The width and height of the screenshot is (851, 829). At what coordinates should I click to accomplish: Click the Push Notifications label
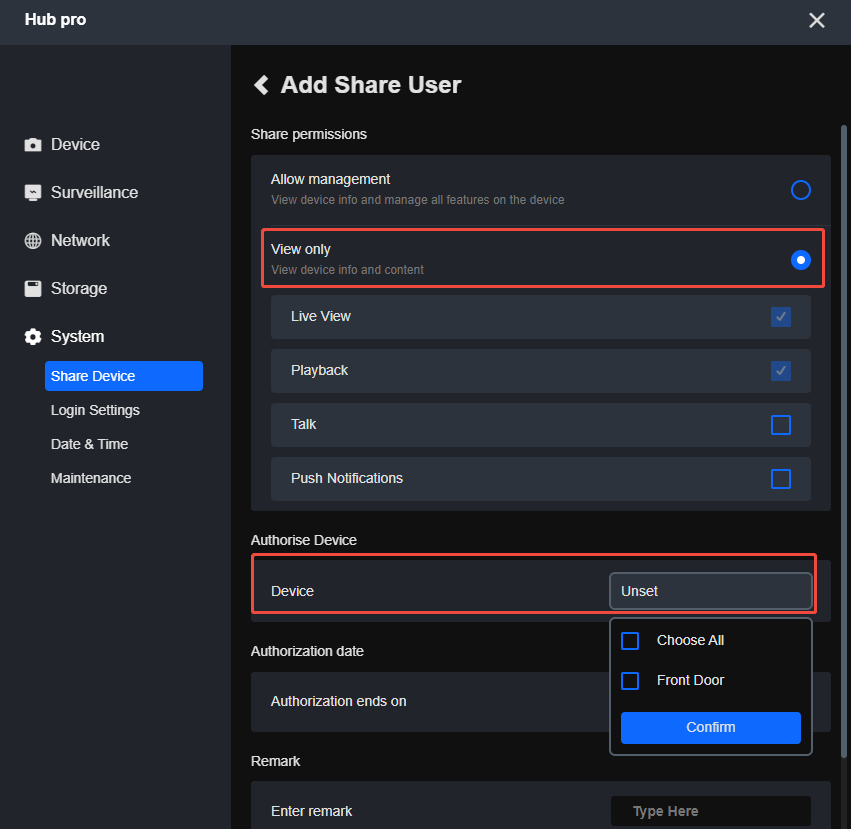coord(347,478)
